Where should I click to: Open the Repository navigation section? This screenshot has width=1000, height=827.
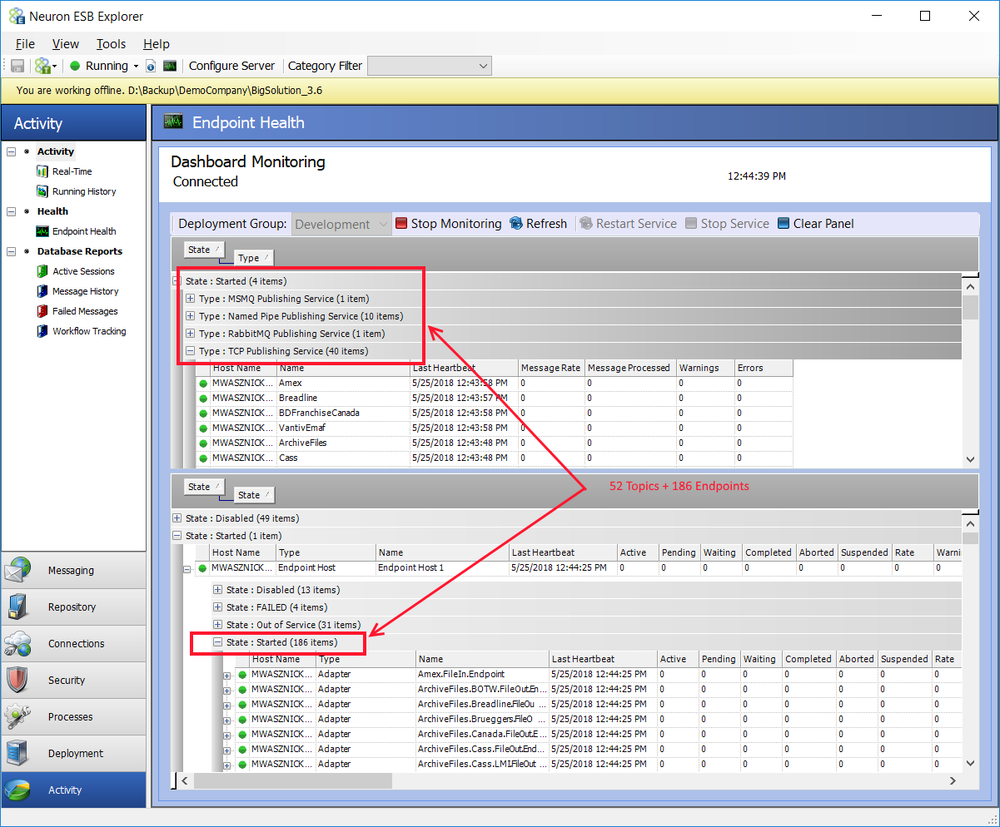click(x=74, y=607)
